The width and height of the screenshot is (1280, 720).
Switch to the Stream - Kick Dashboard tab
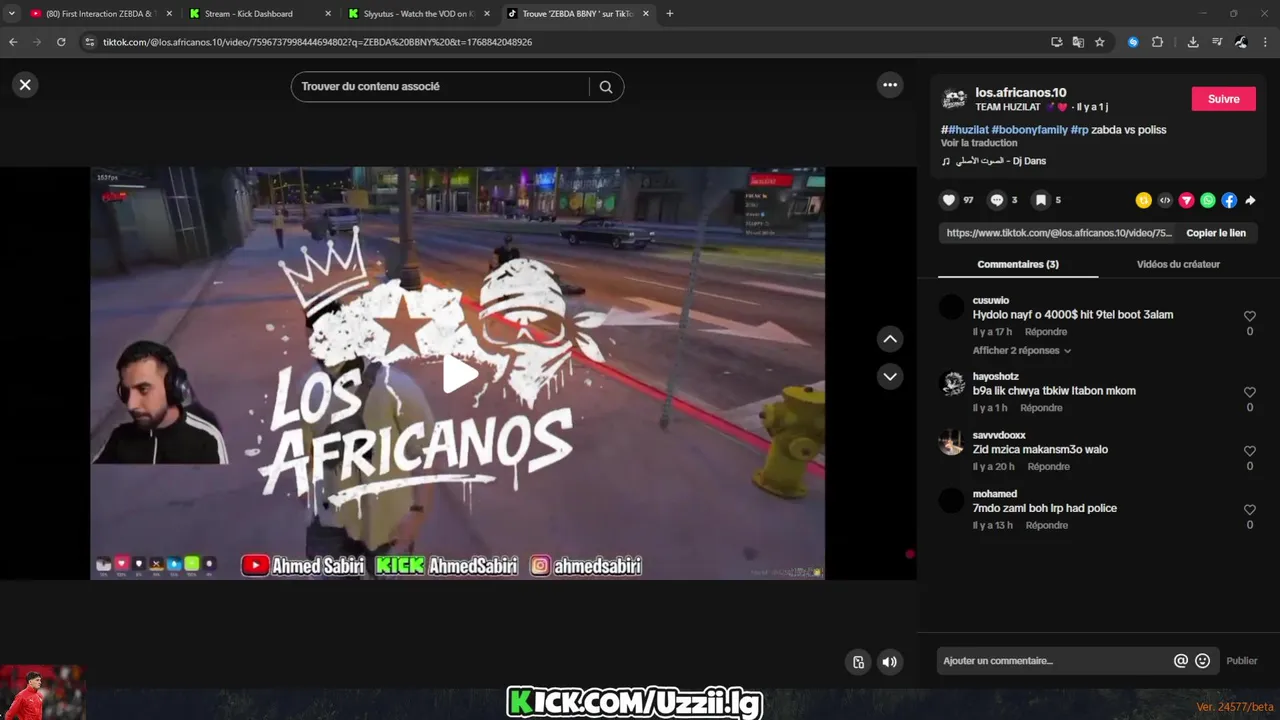coord(259,14)
